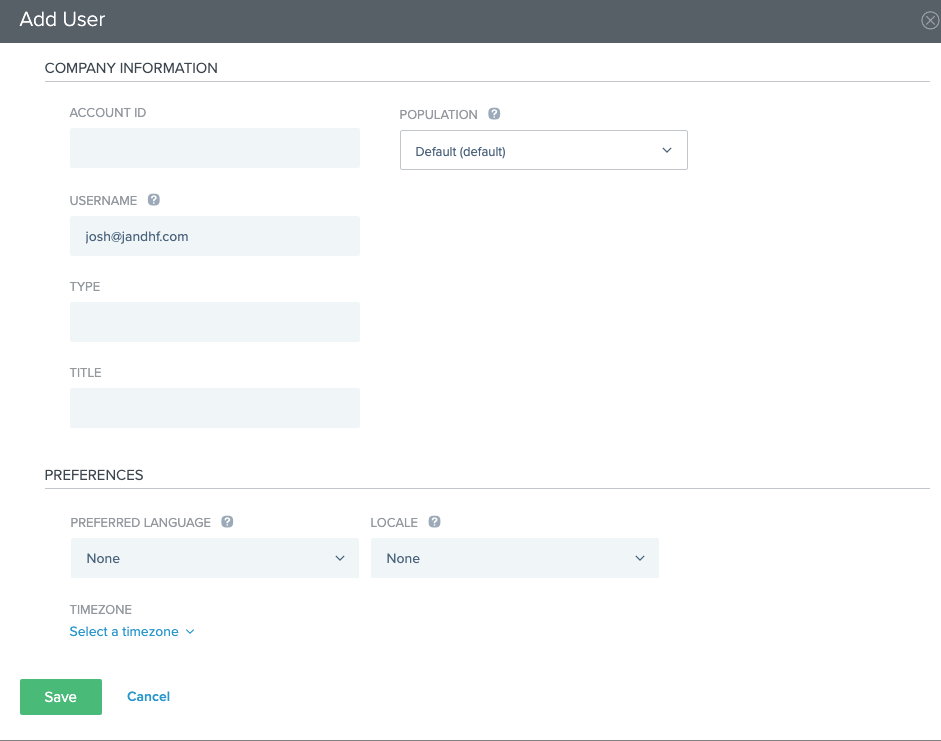Click the Title text field
This screenshot has height=741, width=941.
[x=214, y=407]
